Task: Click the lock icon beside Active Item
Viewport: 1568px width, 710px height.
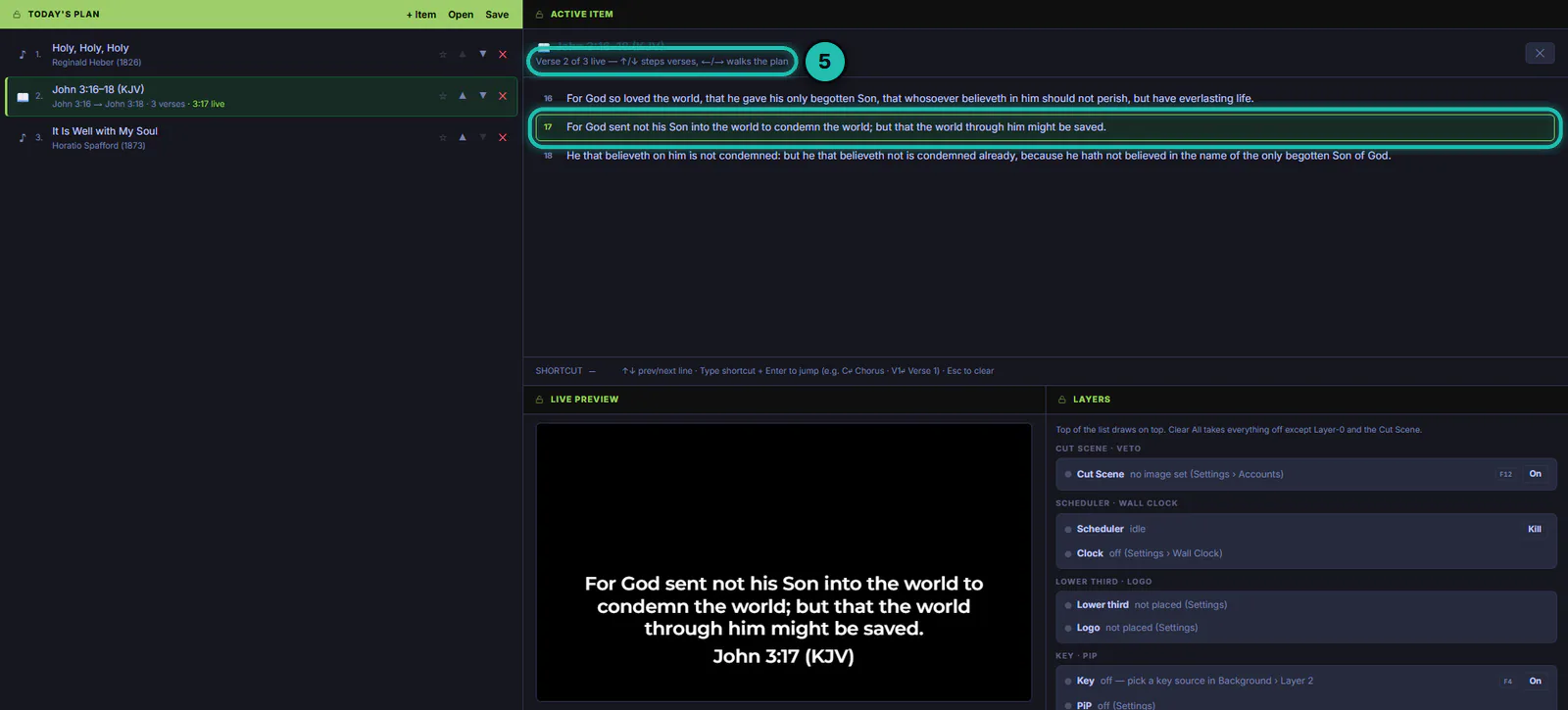Action: [539, 15]
